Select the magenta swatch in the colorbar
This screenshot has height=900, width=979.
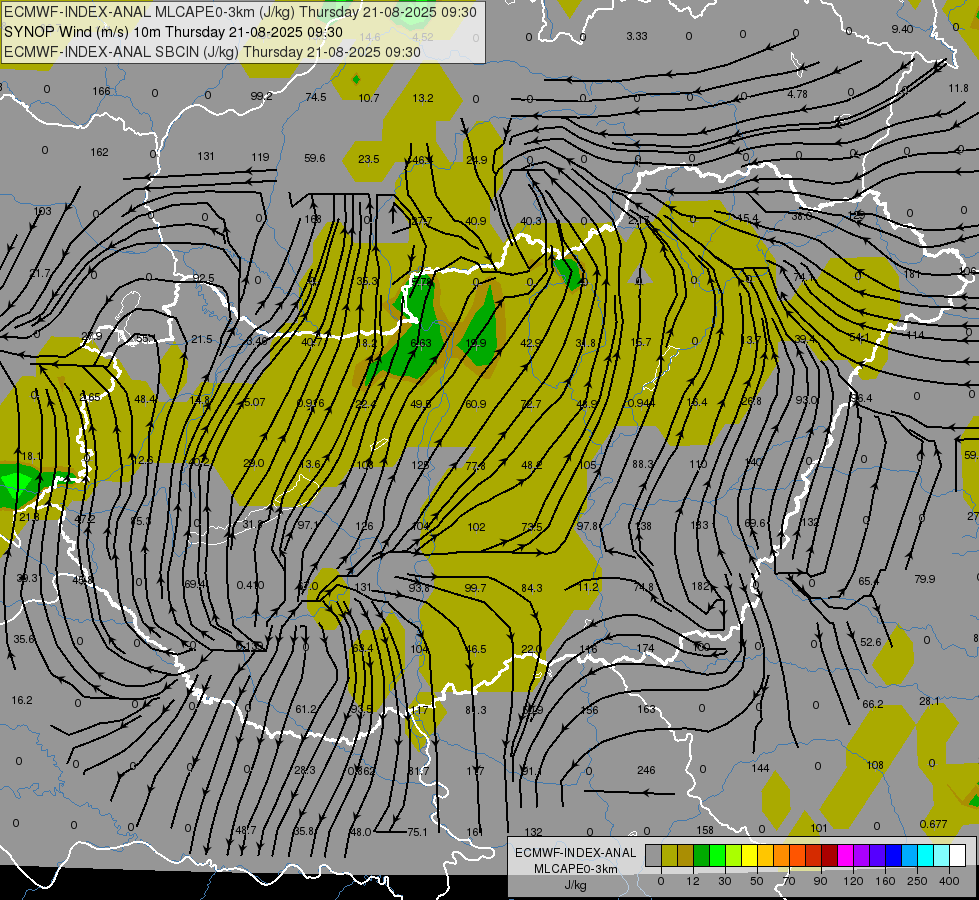click(x=846, y=855)
